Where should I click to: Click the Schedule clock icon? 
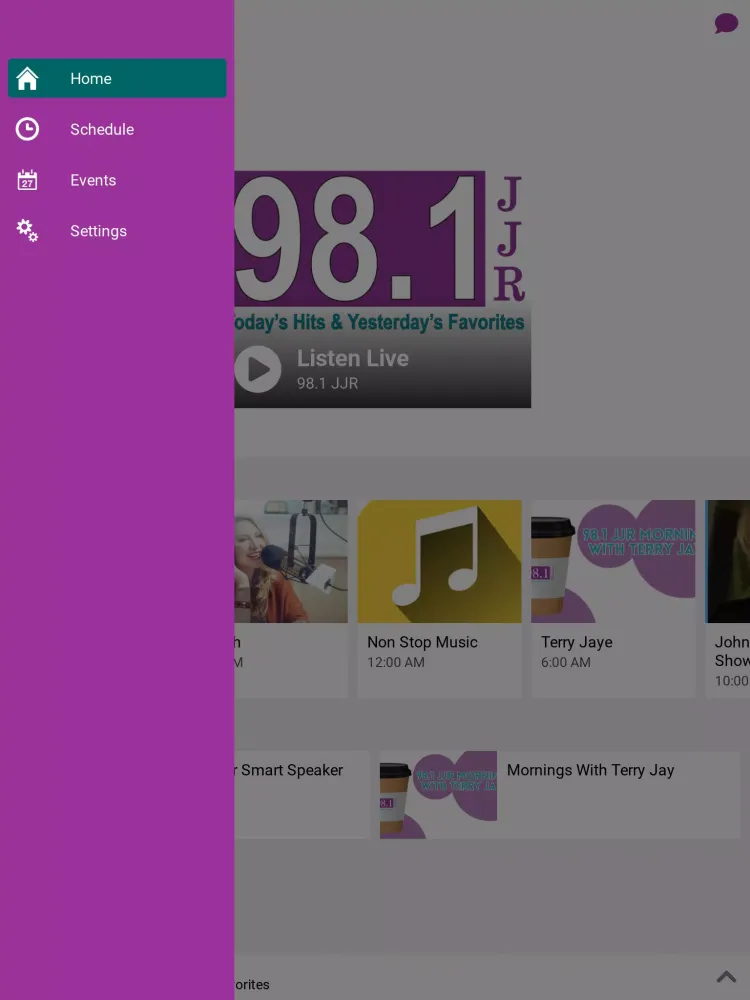click(x=27, y=129)
